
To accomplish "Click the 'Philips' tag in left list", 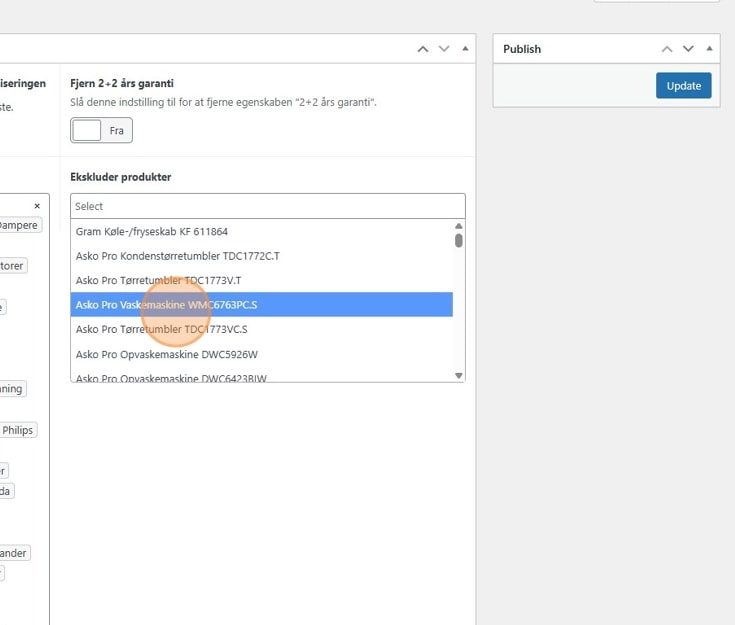I will pos(18,430).
